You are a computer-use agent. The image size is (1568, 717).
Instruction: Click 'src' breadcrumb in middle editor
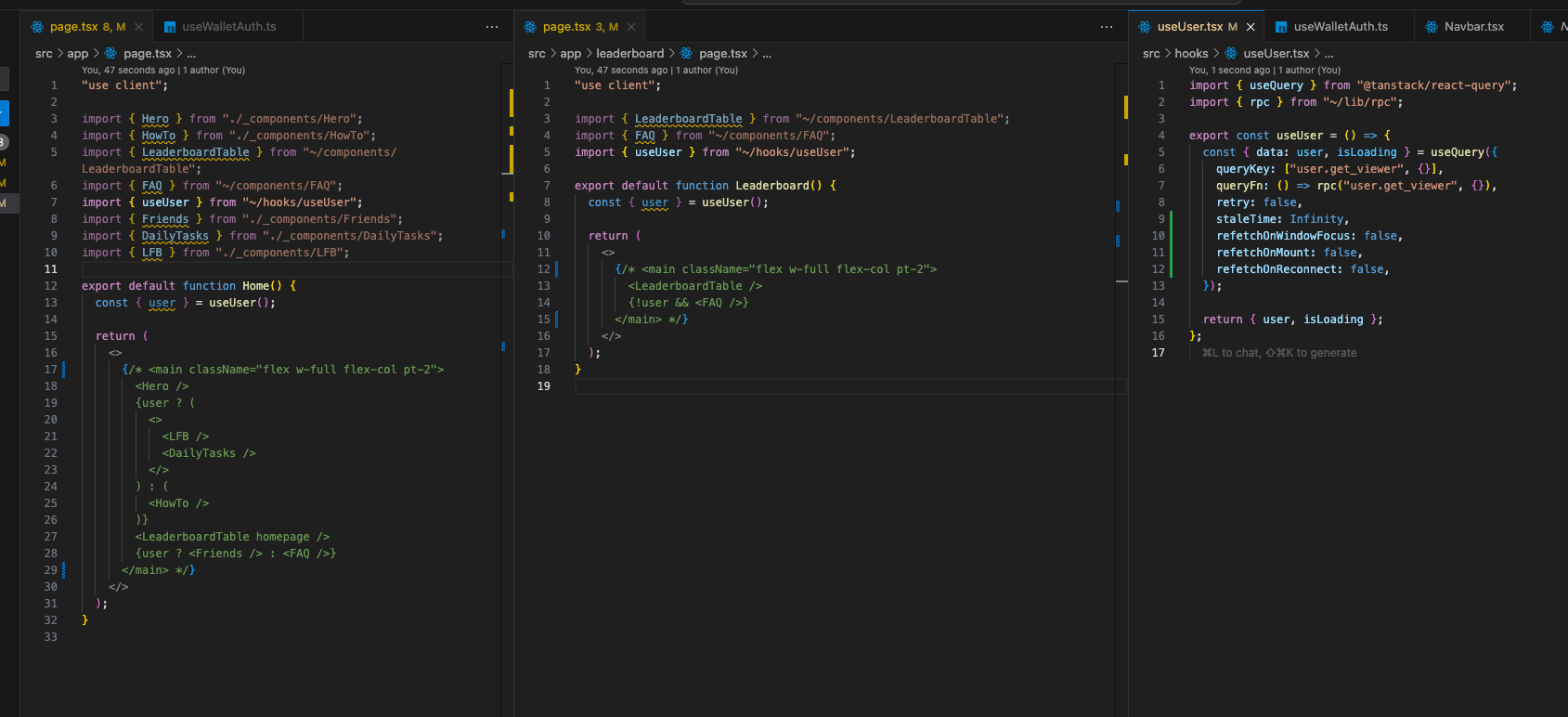coord(537,54)
